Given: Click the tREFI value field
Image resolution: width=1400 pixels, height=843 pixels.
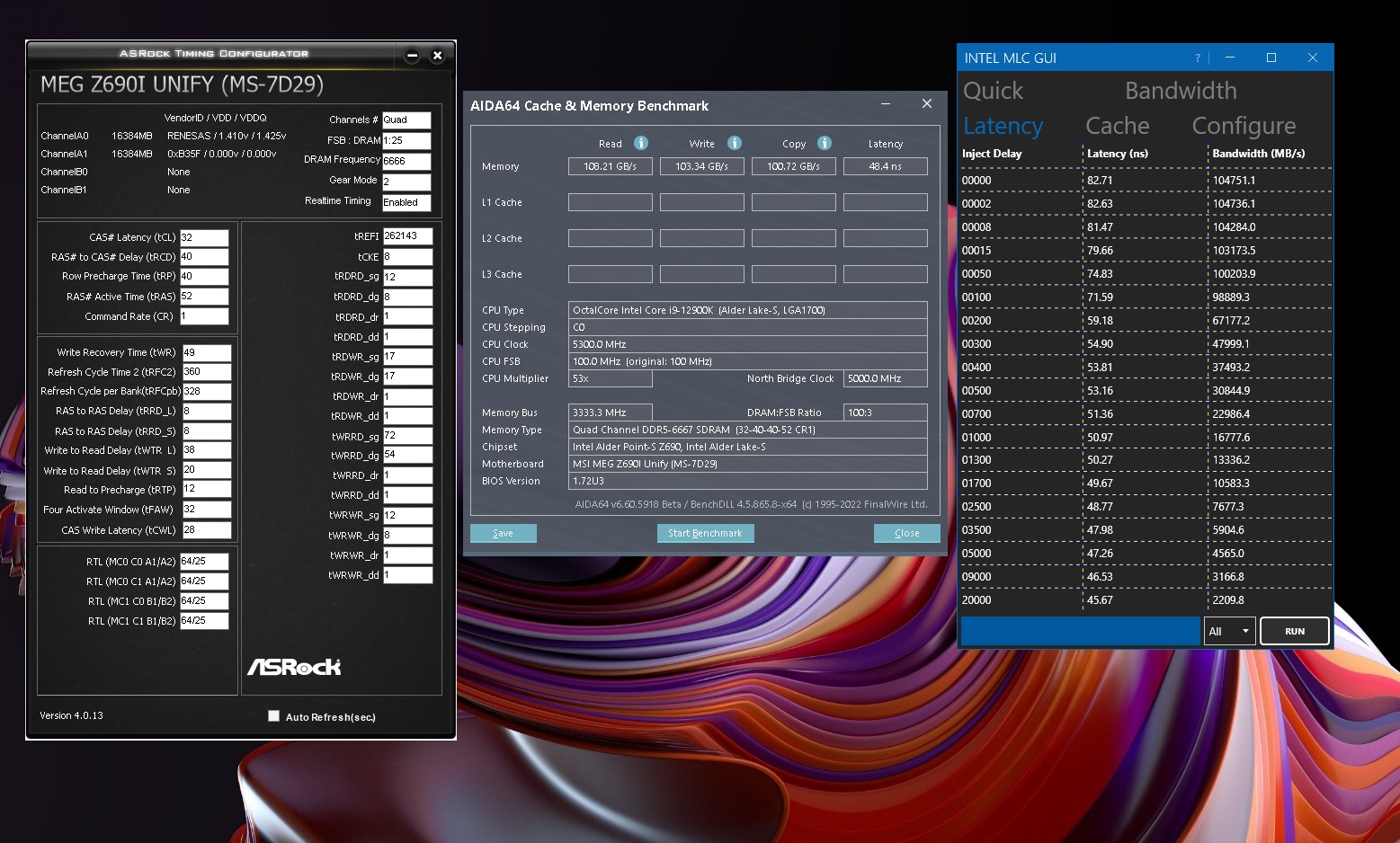Looking at the screenshot, I should point(407,236).
